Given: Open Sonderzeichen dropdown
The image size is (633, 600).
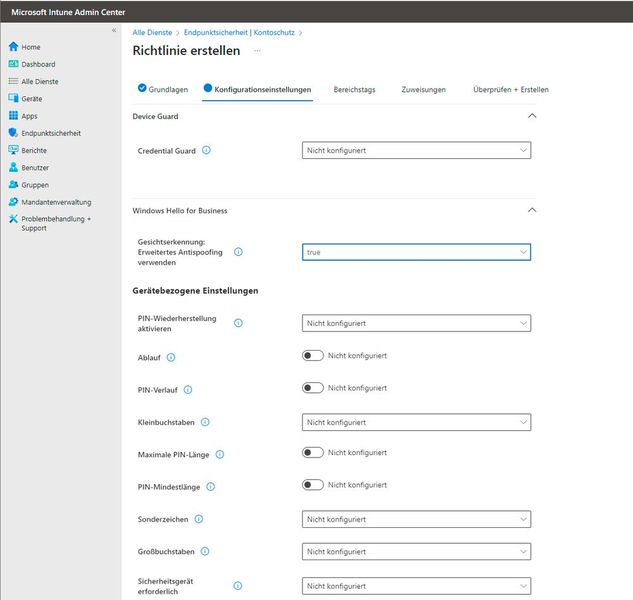Looking at the screenshot, I should (416, 519).
